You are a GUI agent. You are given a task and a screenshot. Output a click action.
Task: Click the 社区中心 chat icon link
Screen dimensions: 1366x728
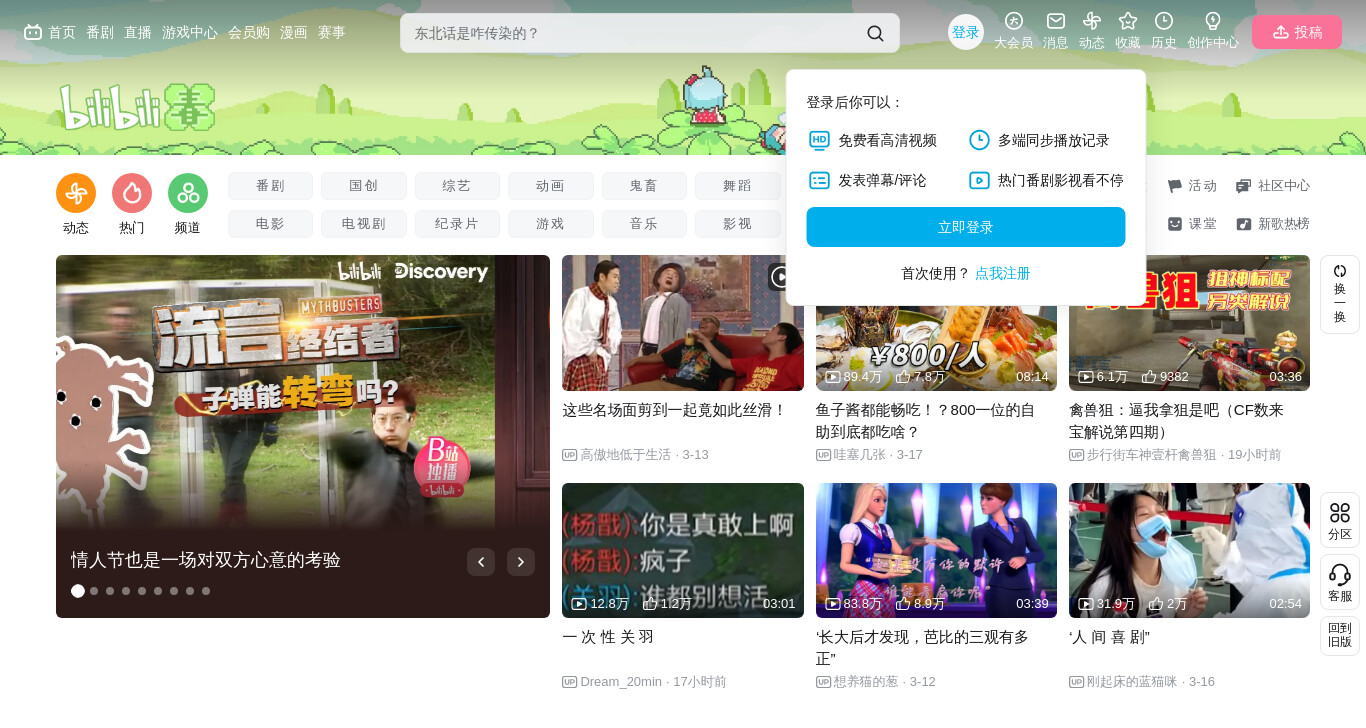tap(1273, 186)
